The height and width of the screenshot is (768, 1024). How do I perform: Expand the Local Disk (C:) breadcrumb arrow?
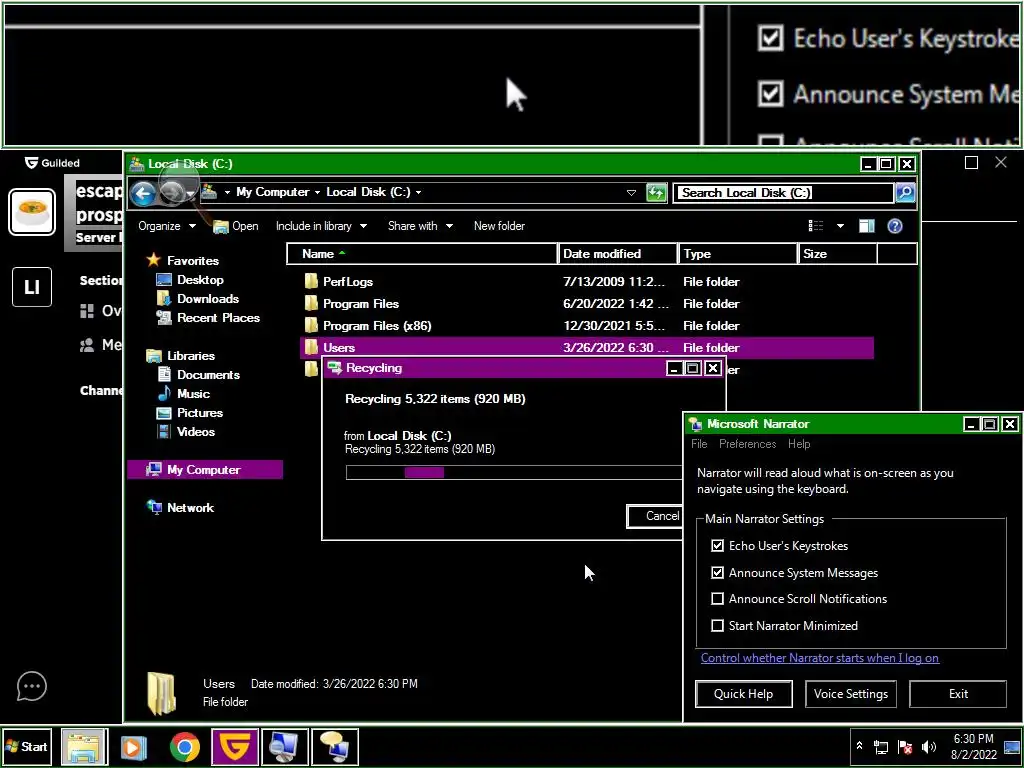point(418,192)
